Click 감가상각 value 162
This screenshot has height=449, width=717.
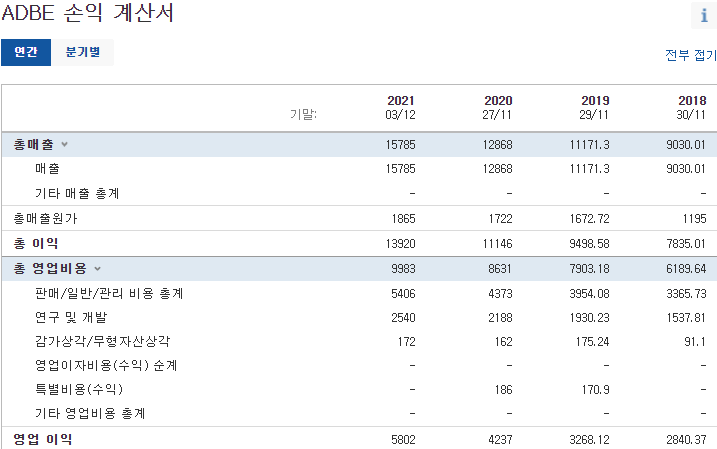point(503,342)
